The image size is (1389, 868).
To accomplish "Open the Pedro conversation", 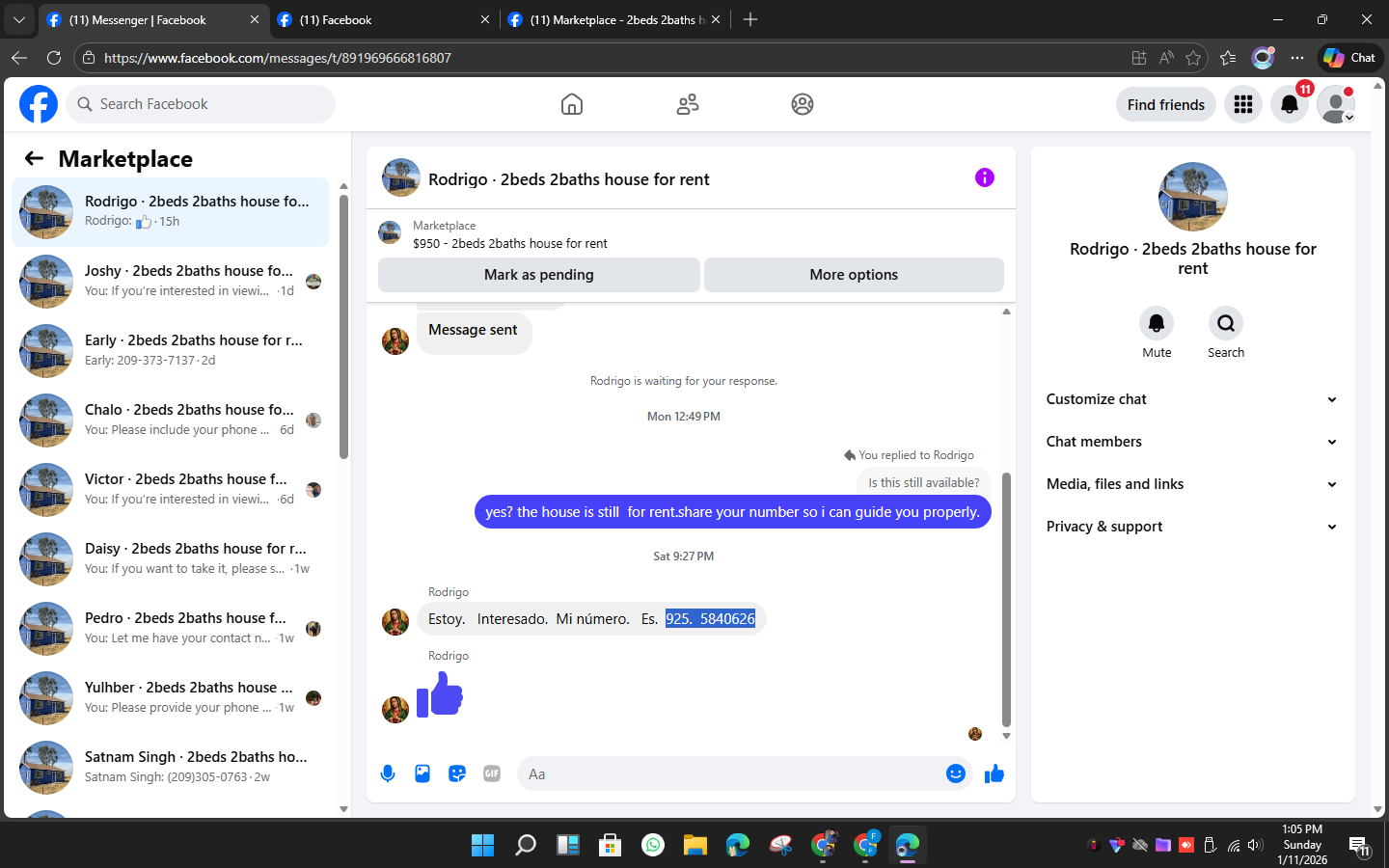I will pos(170,629).
